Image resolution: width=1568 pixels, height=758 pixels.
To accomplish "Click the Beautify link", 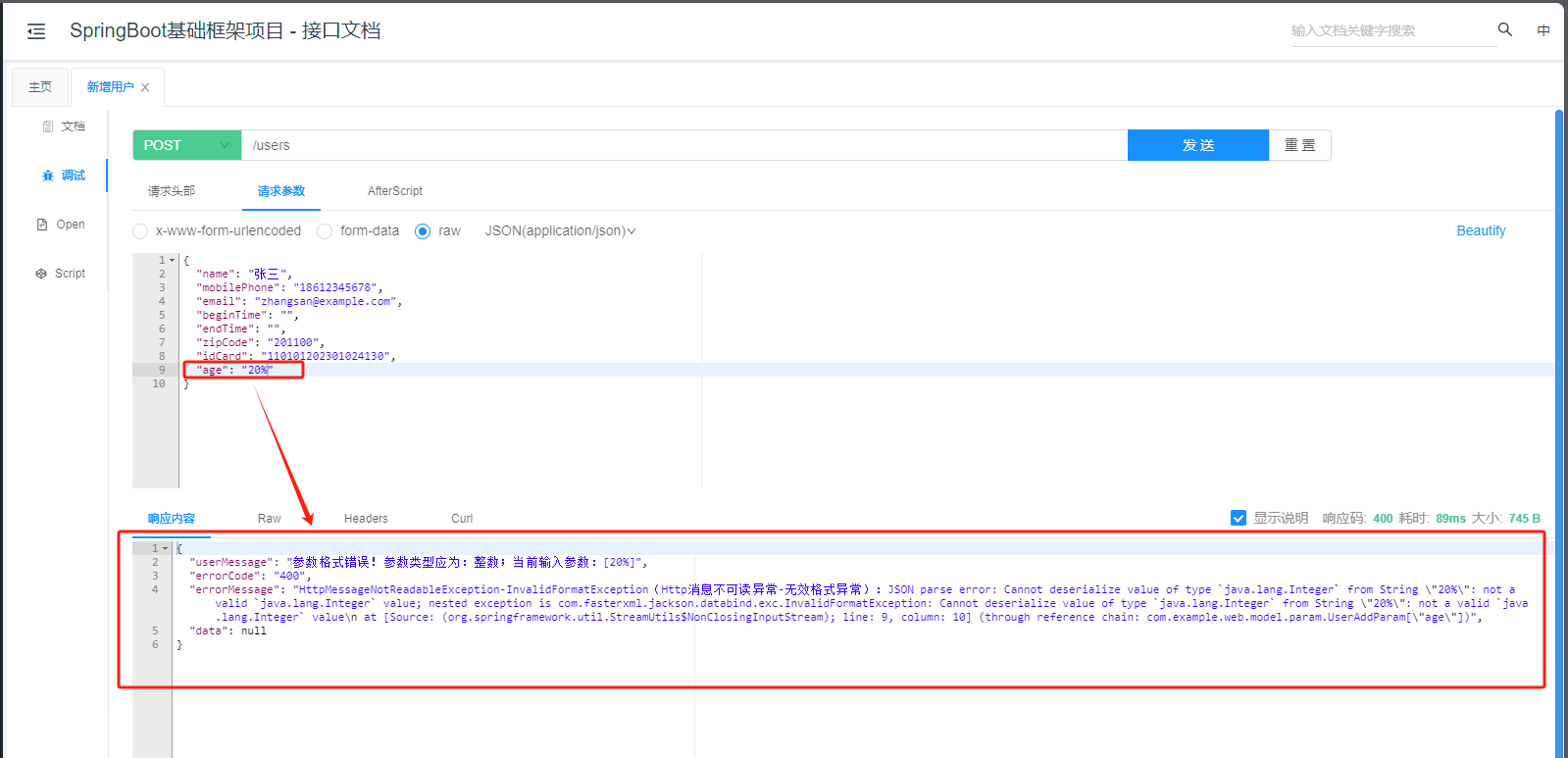I will click(1481, 231).
